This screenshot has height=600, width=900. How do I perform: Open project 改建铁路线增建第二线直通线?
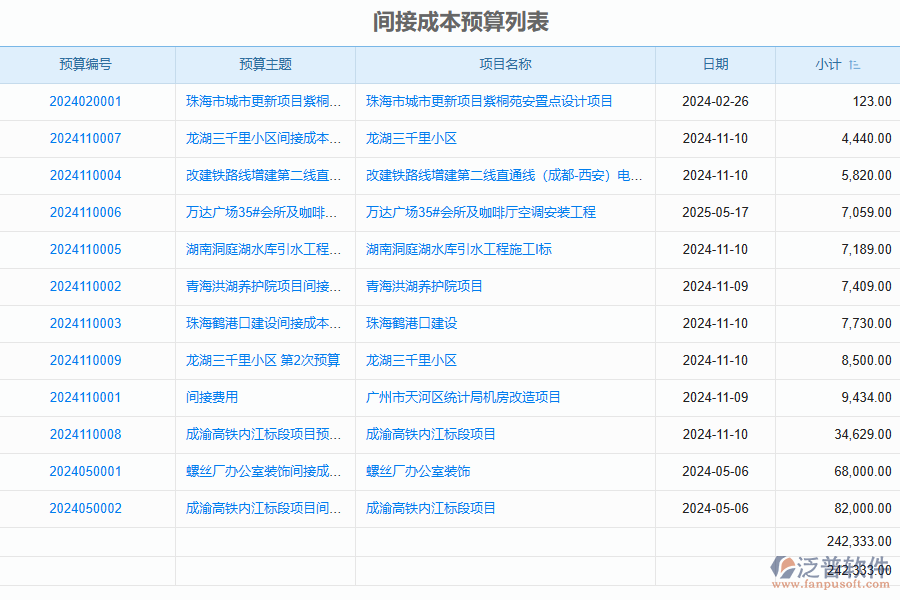pyautogui.click(x=504, y=176)
